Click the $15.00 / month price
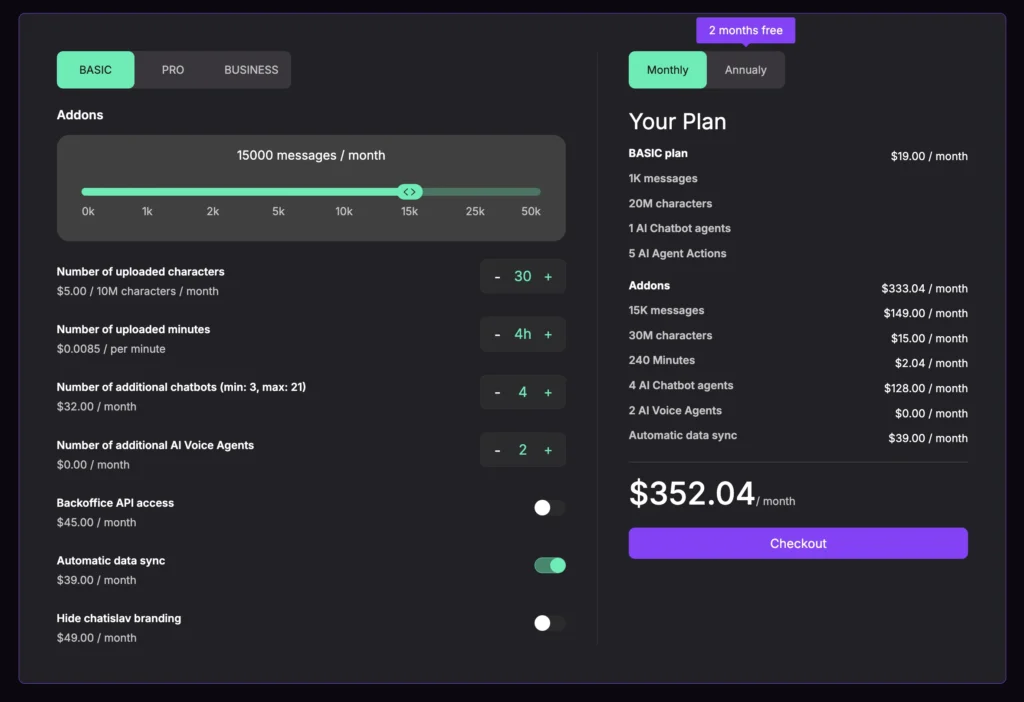The height and width of the screenshot is (702, 1024). pos(929,338)
